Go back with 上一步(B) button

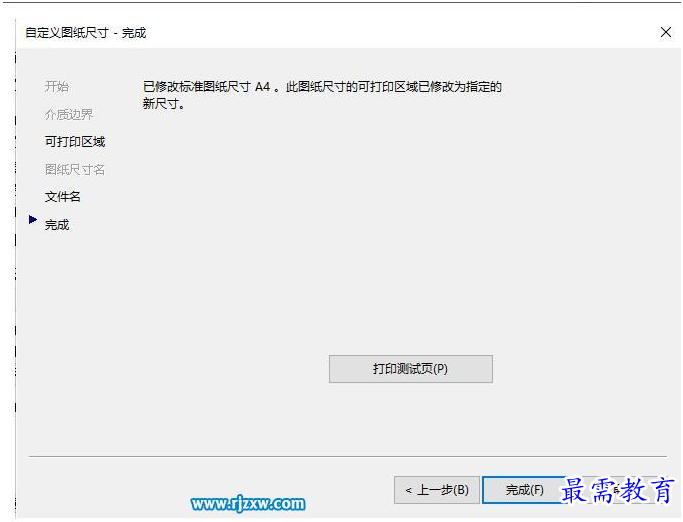[x=436, y=490]
